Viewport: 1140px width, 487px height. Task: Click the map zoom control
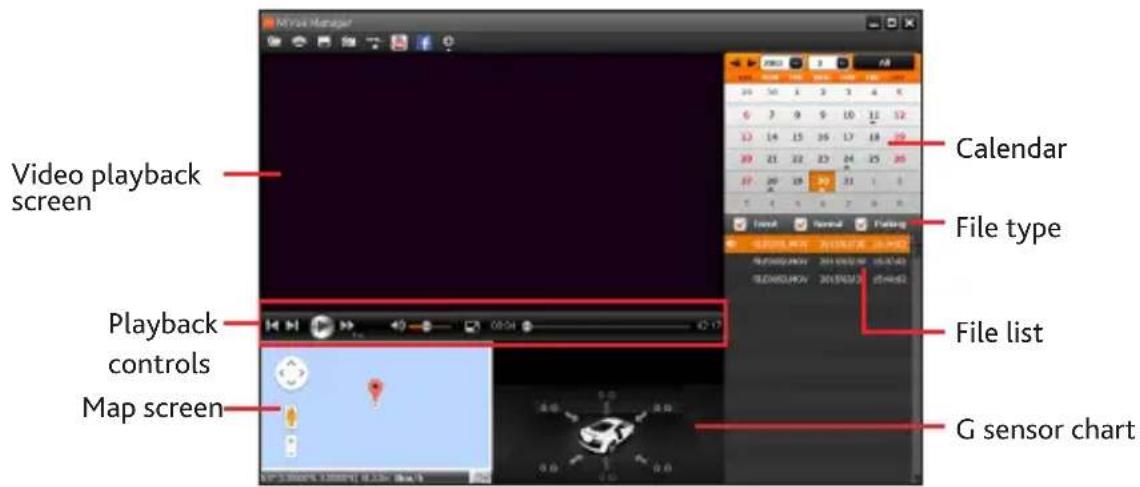pos(292,446)
